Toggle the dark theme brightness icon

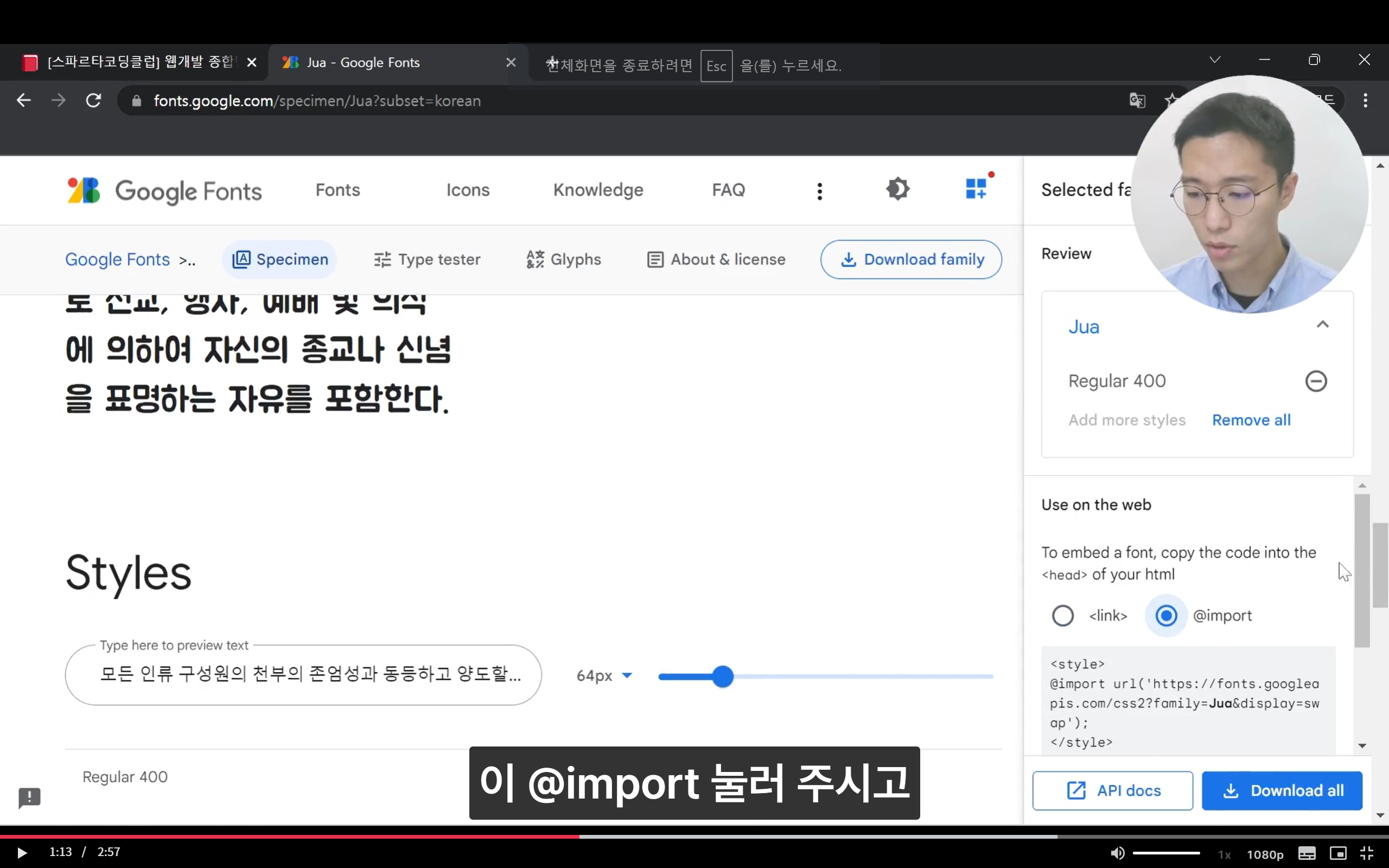[x=897, y=189]
